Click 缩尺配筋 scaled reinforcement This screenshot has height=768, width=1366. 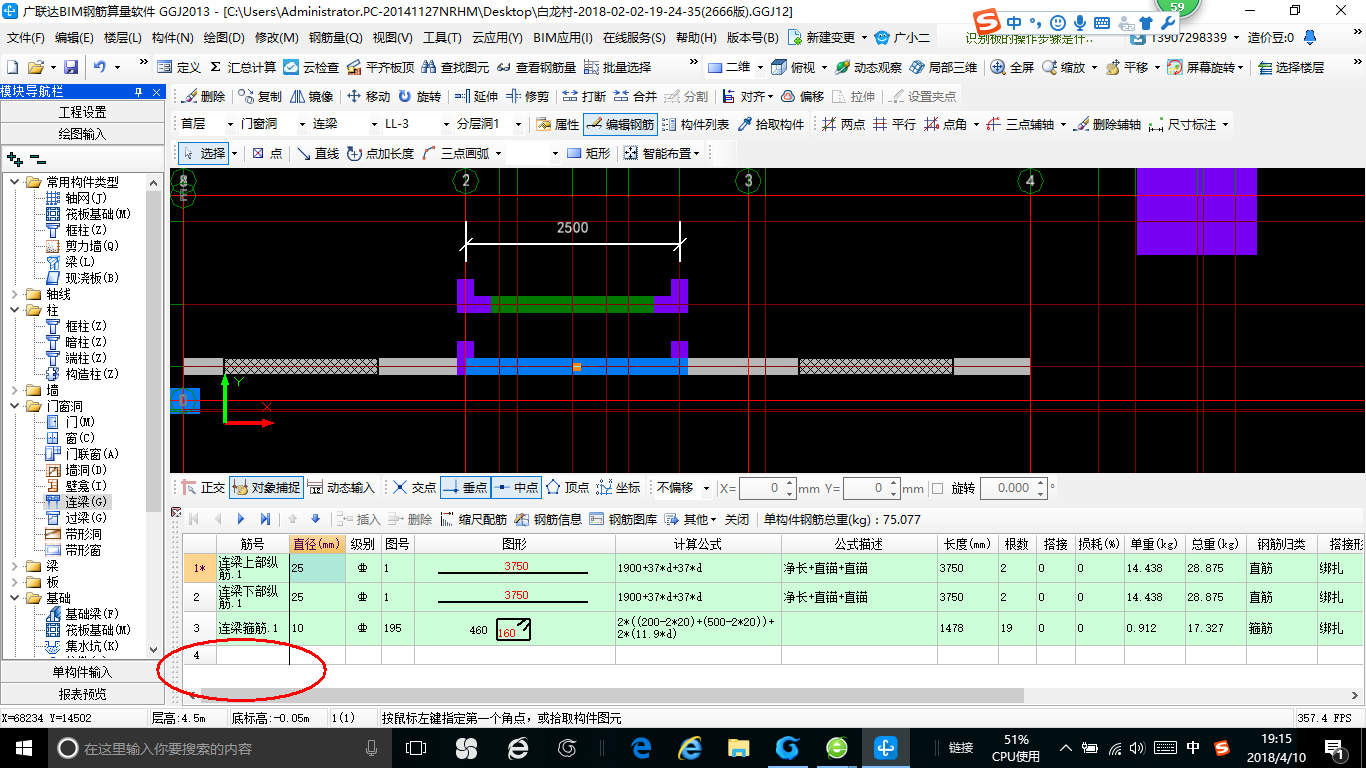click(473, 519)
